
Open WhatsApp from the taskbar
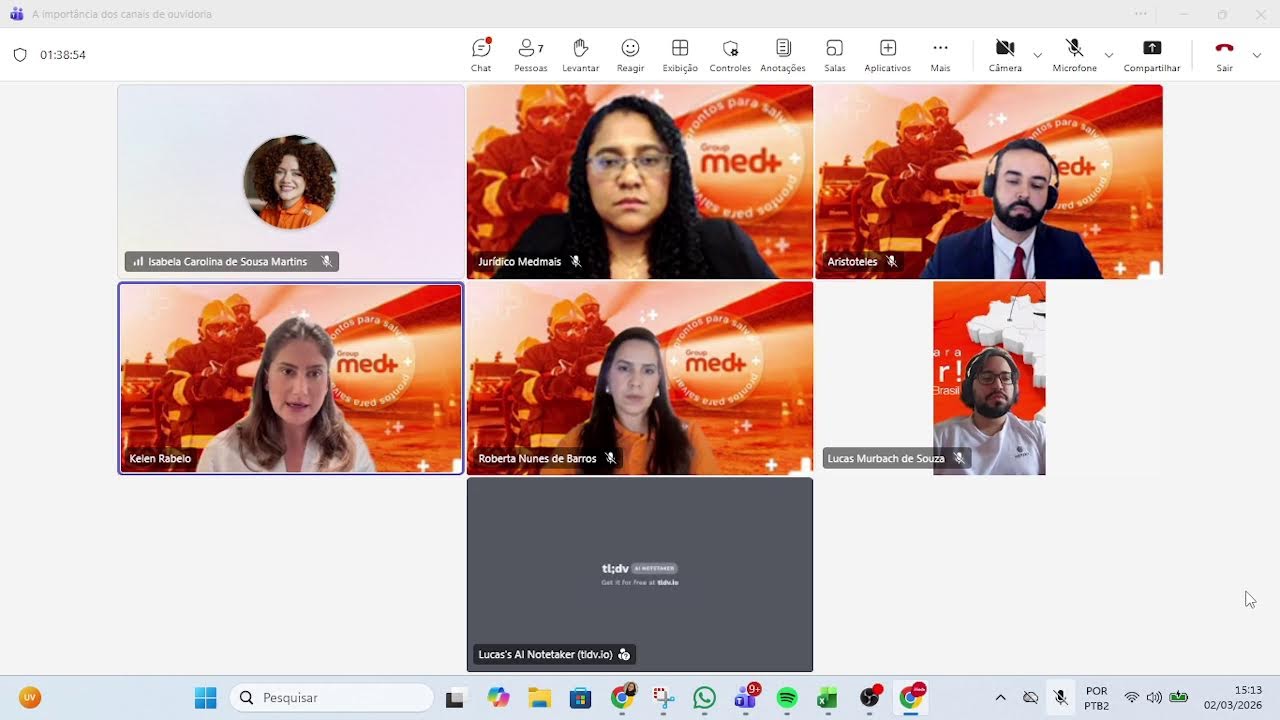point(704,698)
